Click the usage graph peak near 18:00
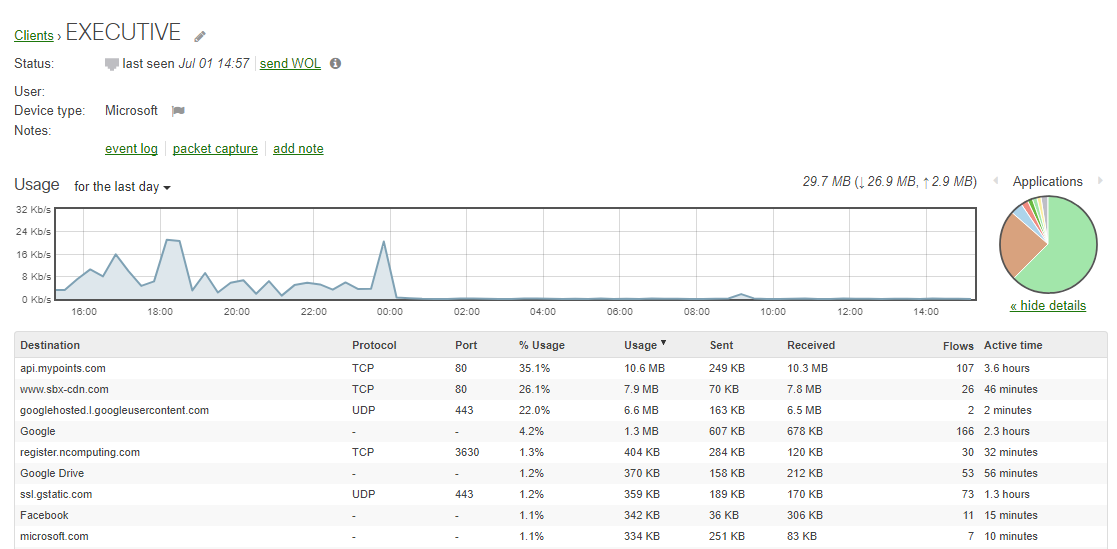1117x549 pixels. click(x=171, y=241)
